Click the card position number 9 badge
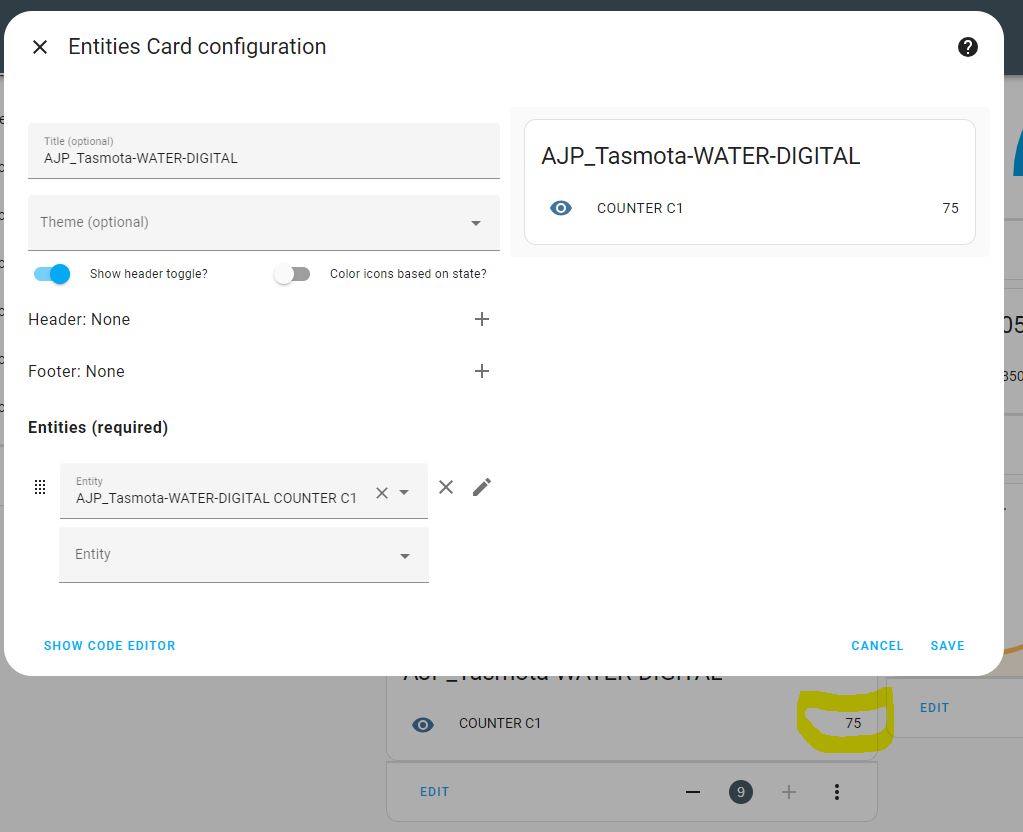1023x832 pixels. [741, 792]
